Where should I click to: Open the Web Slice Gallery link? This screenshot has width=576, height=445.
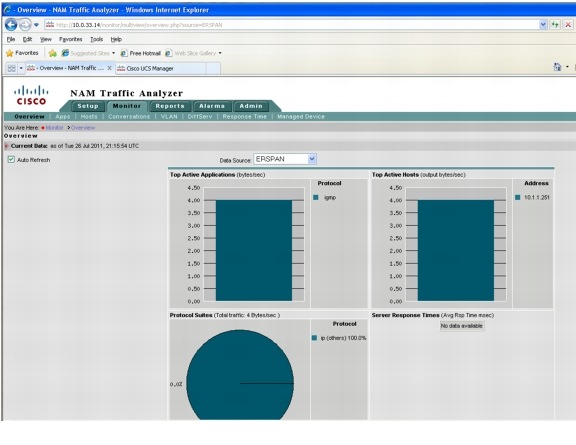pos(191,53)
